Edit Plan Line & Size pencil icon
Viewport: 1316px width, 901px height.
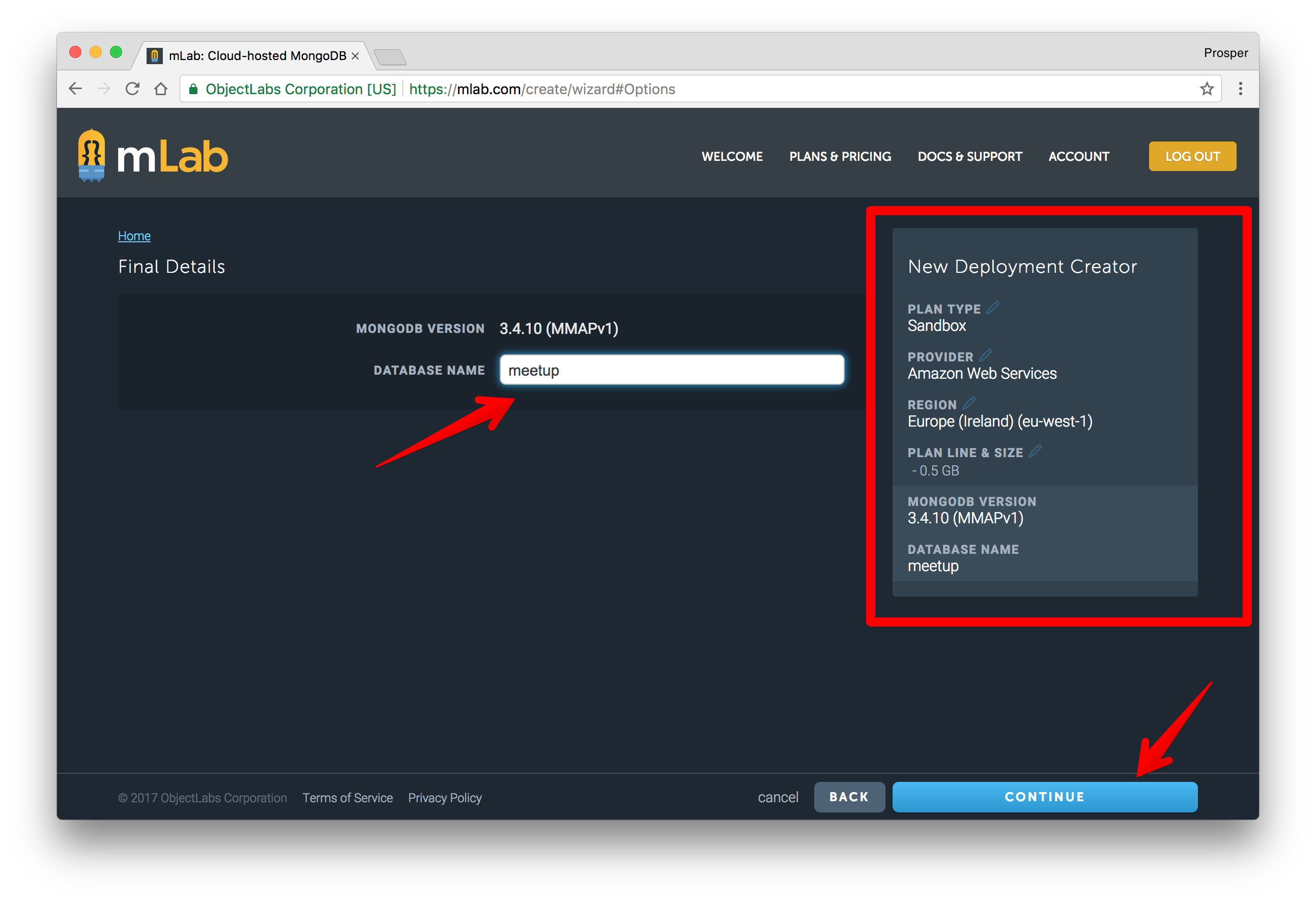[1035, 452]
